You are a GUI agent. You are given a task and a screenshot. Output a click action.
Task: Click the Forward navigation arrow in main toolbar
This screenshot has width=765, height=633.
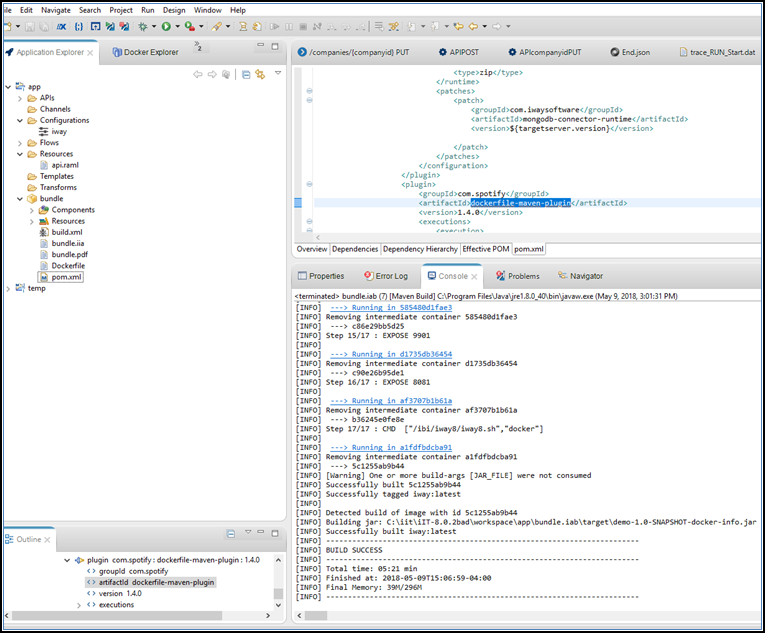coord(497,26)
